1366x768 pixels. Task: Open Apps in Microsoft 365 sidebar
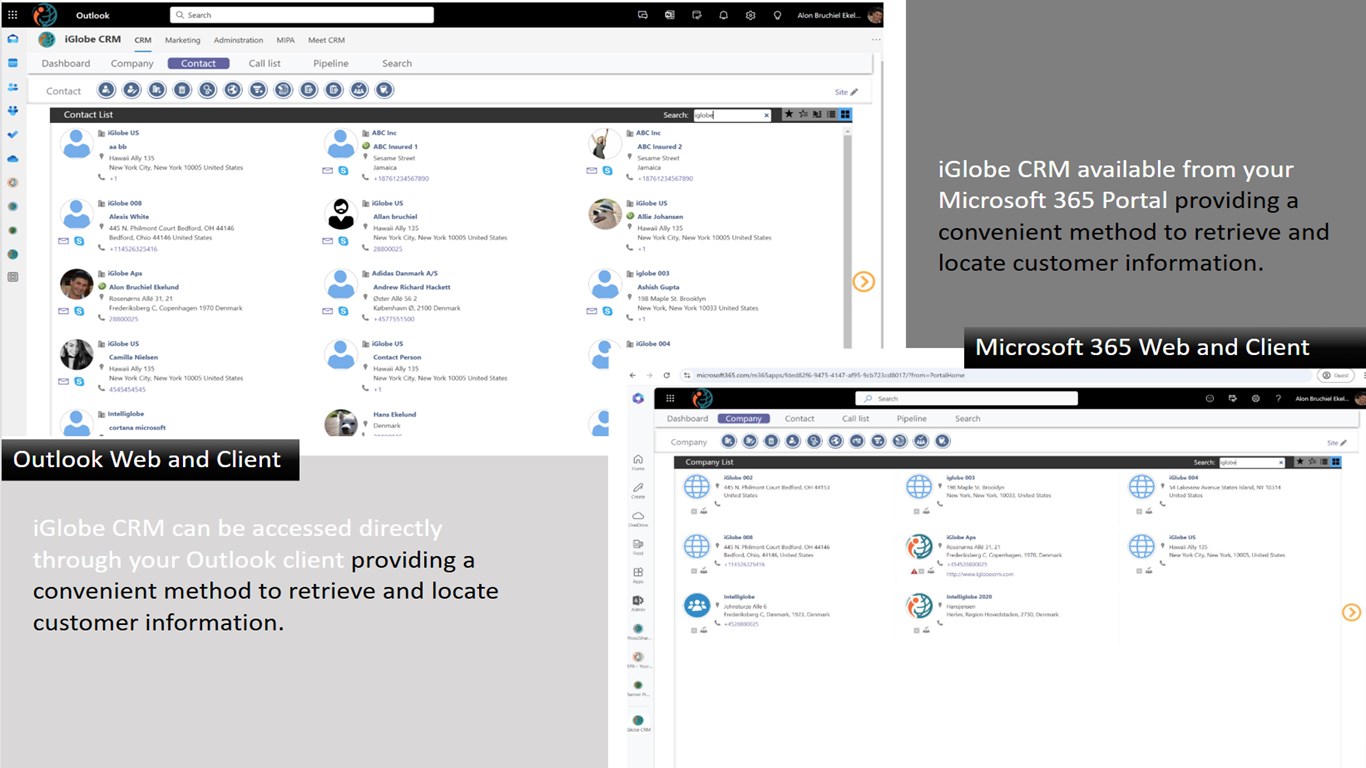click(638, 575)
